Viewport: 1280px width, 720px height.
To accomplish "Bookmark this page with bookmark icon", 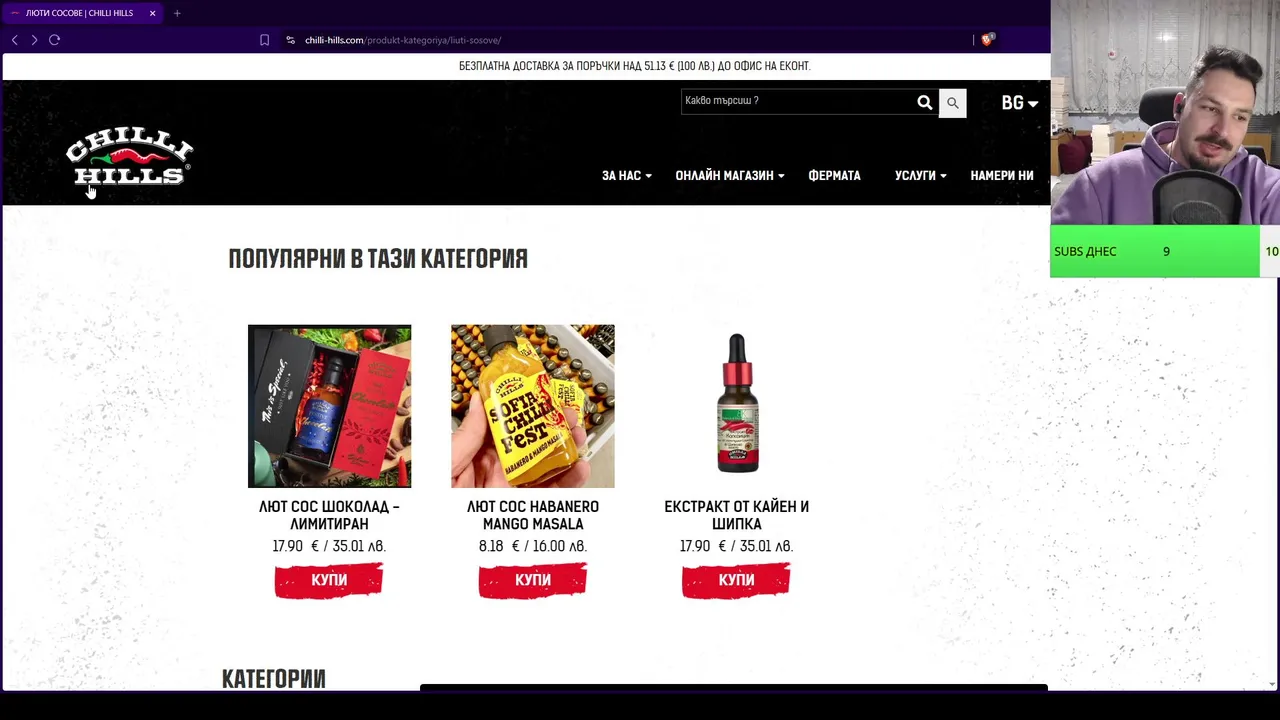I will click(264, 40).
